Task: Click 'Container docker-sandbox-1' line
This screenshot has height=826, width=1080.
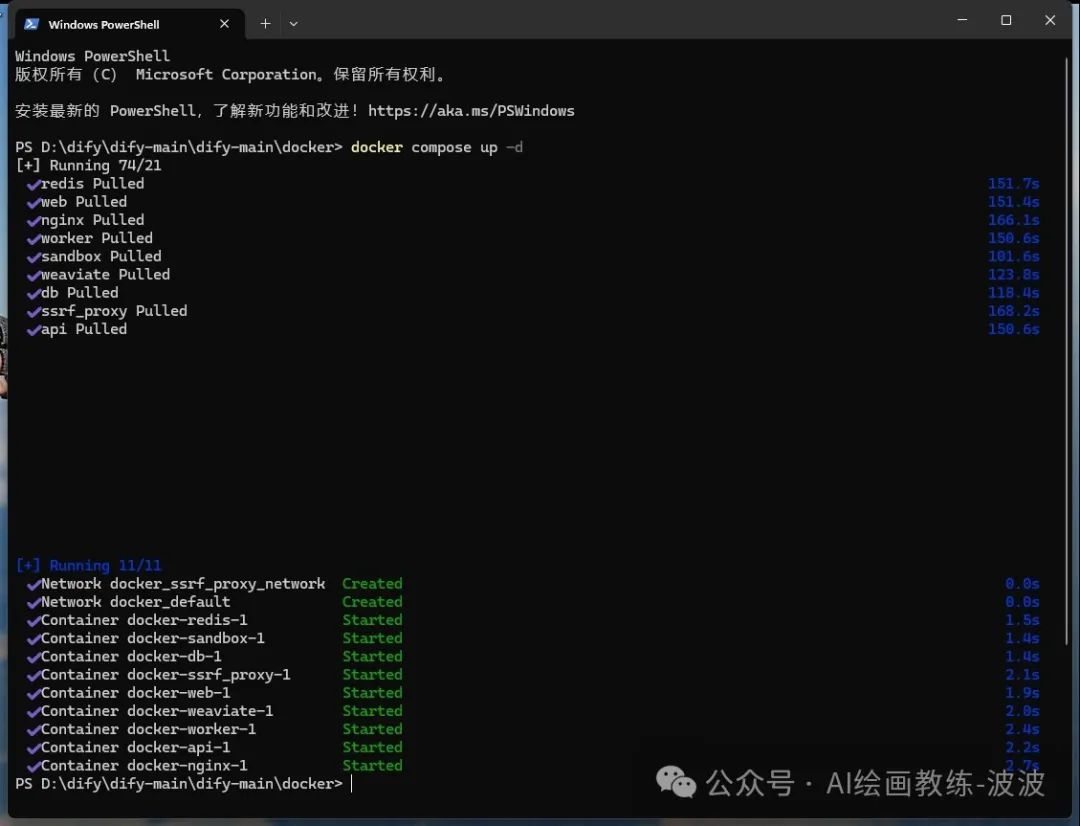Action: tap(146, 638)
